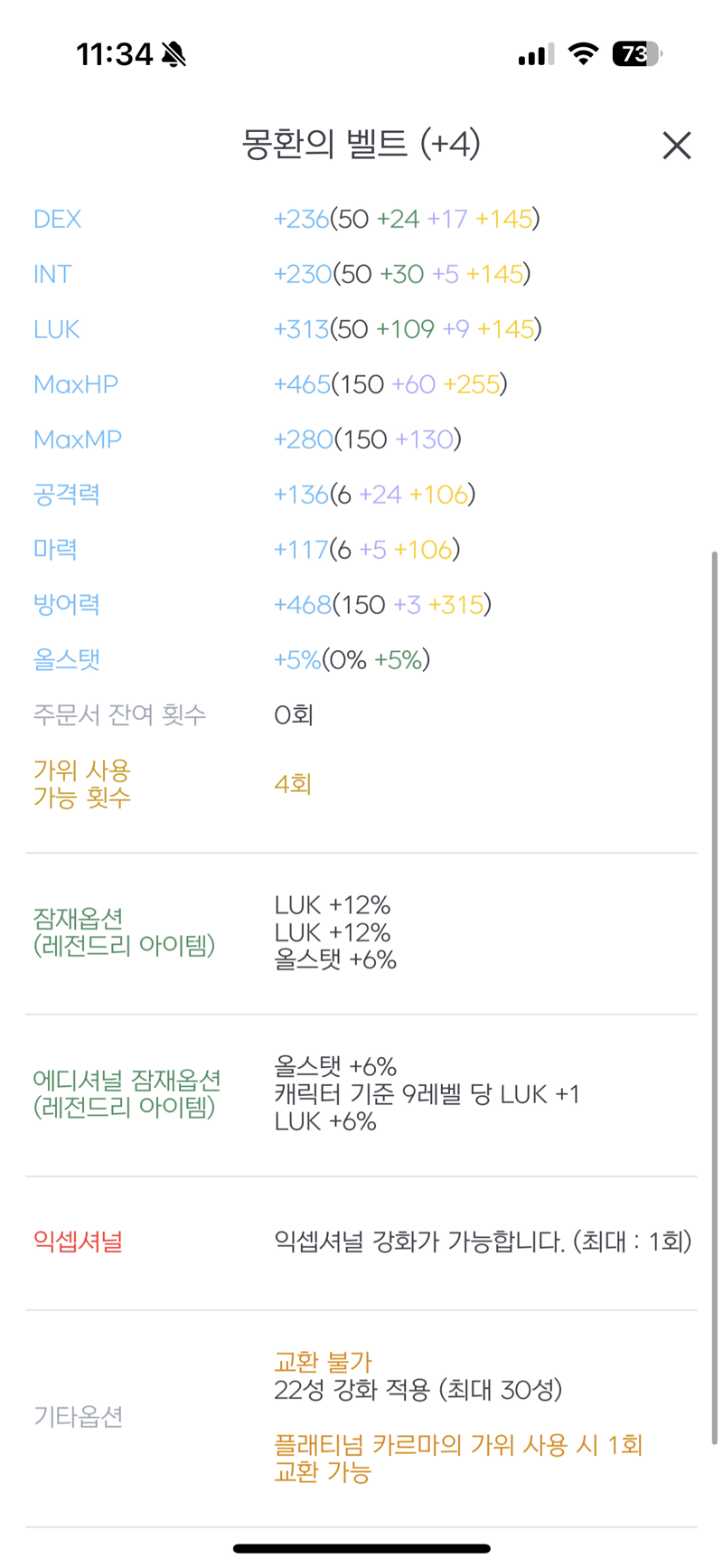Tap the home indicator bar at bottom
Viewport: 723px width, 1568px height.
pyautogui.click(x=361, y=1548)
